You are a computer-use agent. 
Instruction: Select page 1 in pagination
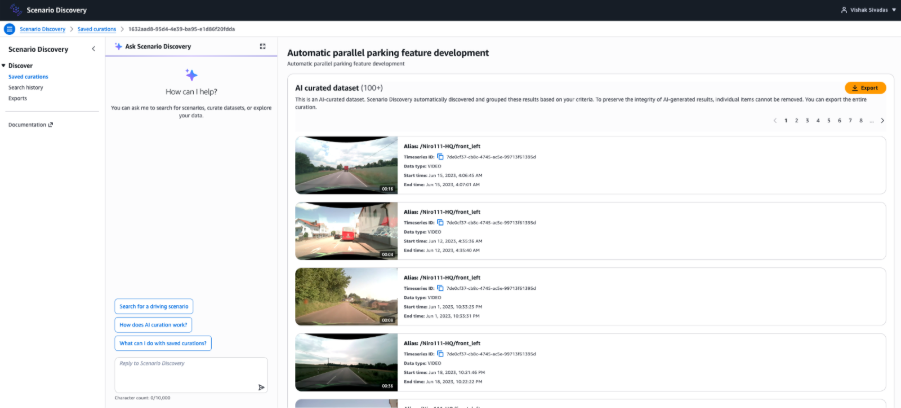[x=786, y=121]
